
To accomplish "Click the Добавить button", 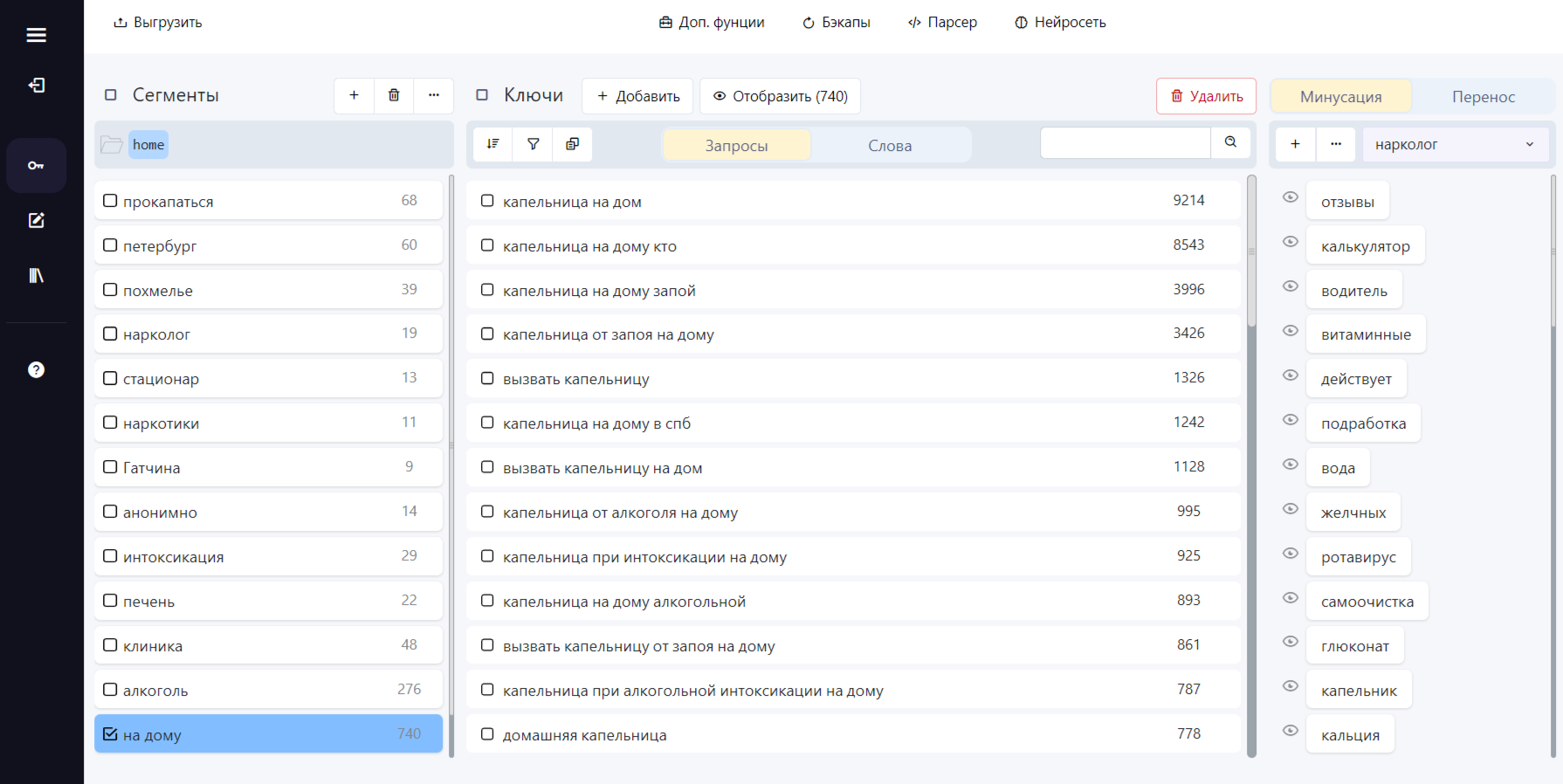I will coord(637,96).
